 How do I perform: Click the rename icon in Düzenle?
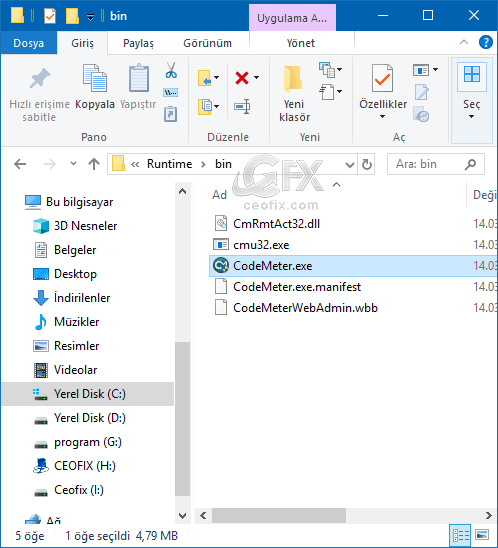242,106
